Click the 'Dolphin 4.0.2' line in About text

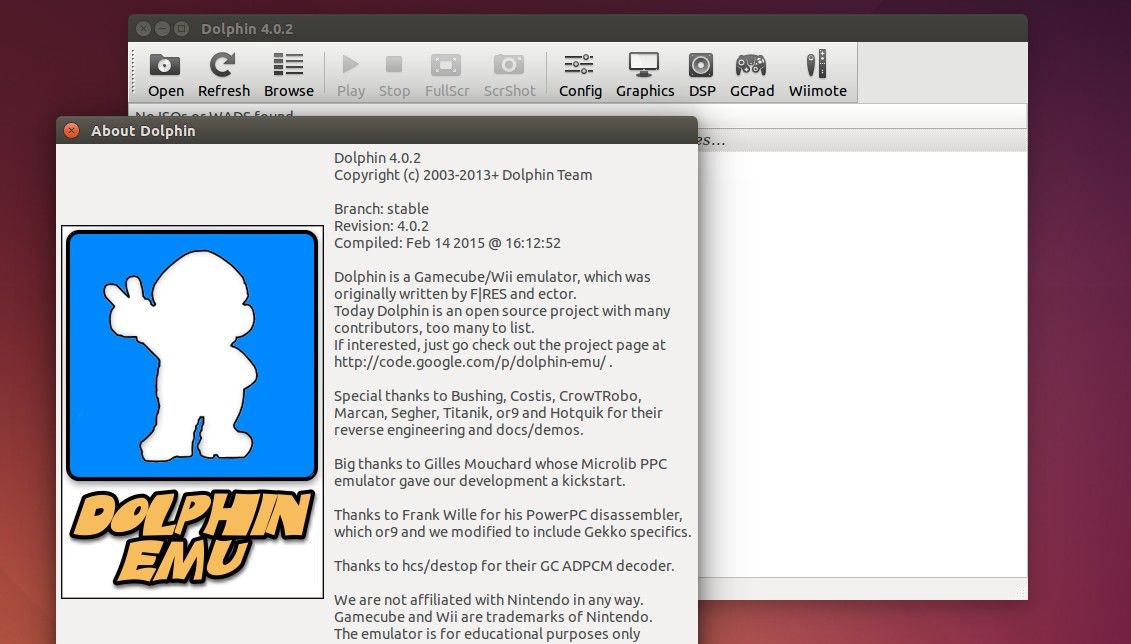point(377,158)
